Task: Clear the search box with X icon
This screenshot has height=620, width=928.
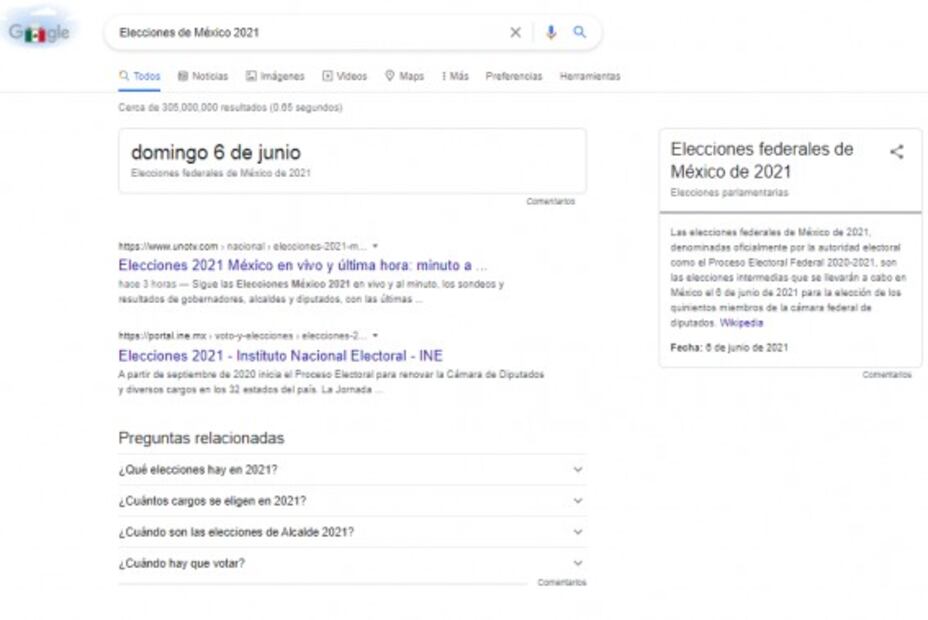Action: (515, 33)
